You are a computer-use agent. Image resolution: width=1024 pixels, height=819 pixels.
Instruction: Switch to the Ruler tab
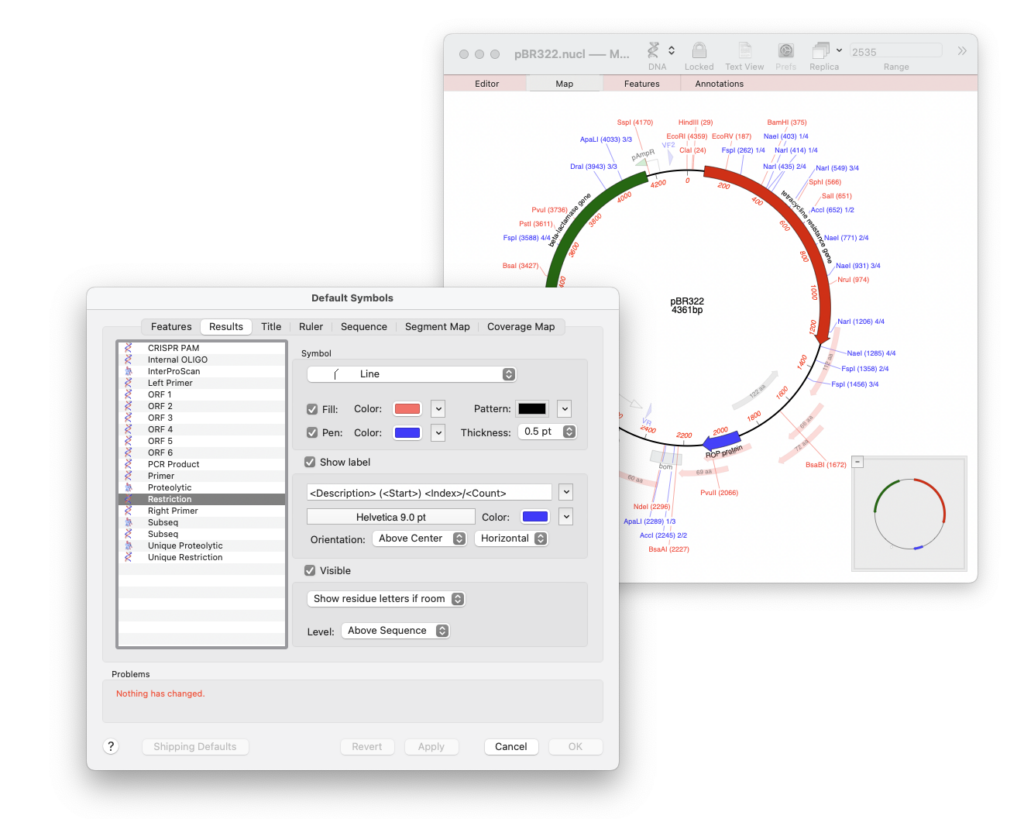(311, 327)
